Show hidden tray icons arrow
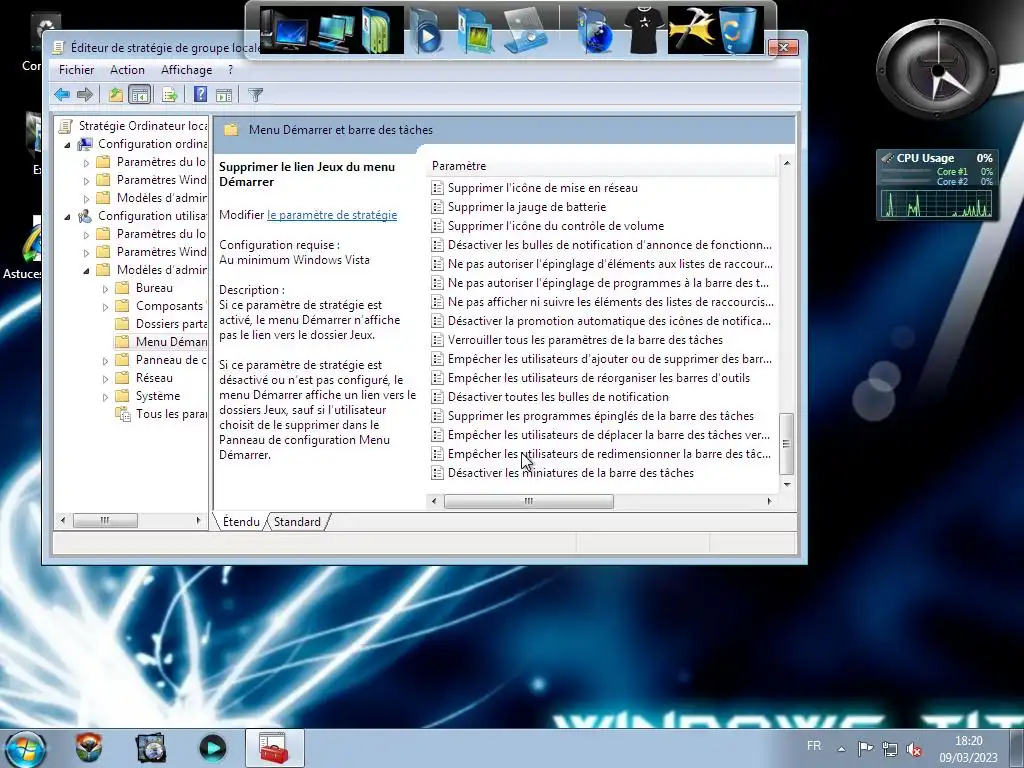Image resolution: width=1024 pixels, height=768 pixels. click(x=842, y=749)
